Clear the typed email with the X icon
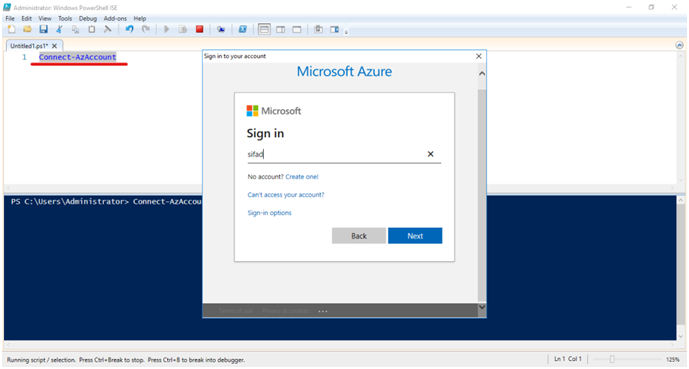The height and width of the screenshot is (369, 689). pyautogui.click(x=431, y=154)
